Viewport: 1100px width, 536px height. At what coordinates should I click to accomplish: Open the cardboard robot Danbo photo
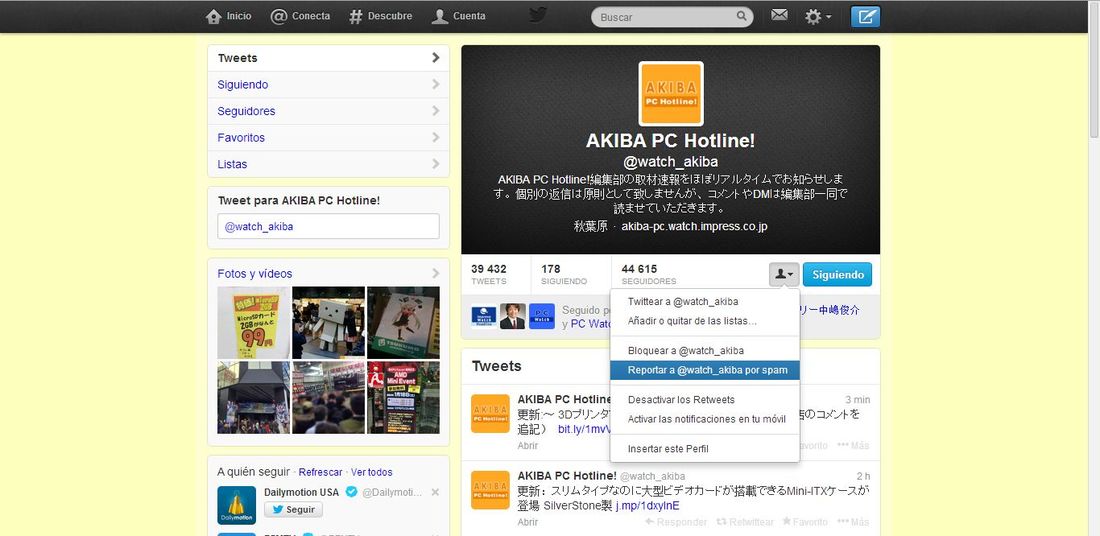tap(328, 323)
